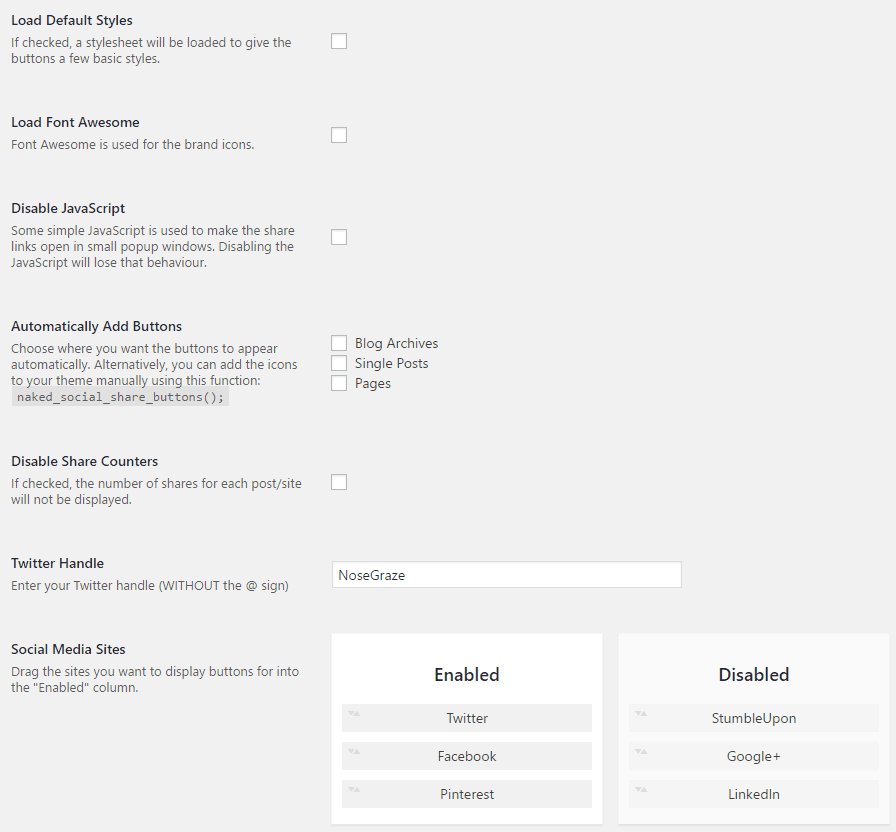Select the Google+ item in Disabled column

click(x=754, y=756)
